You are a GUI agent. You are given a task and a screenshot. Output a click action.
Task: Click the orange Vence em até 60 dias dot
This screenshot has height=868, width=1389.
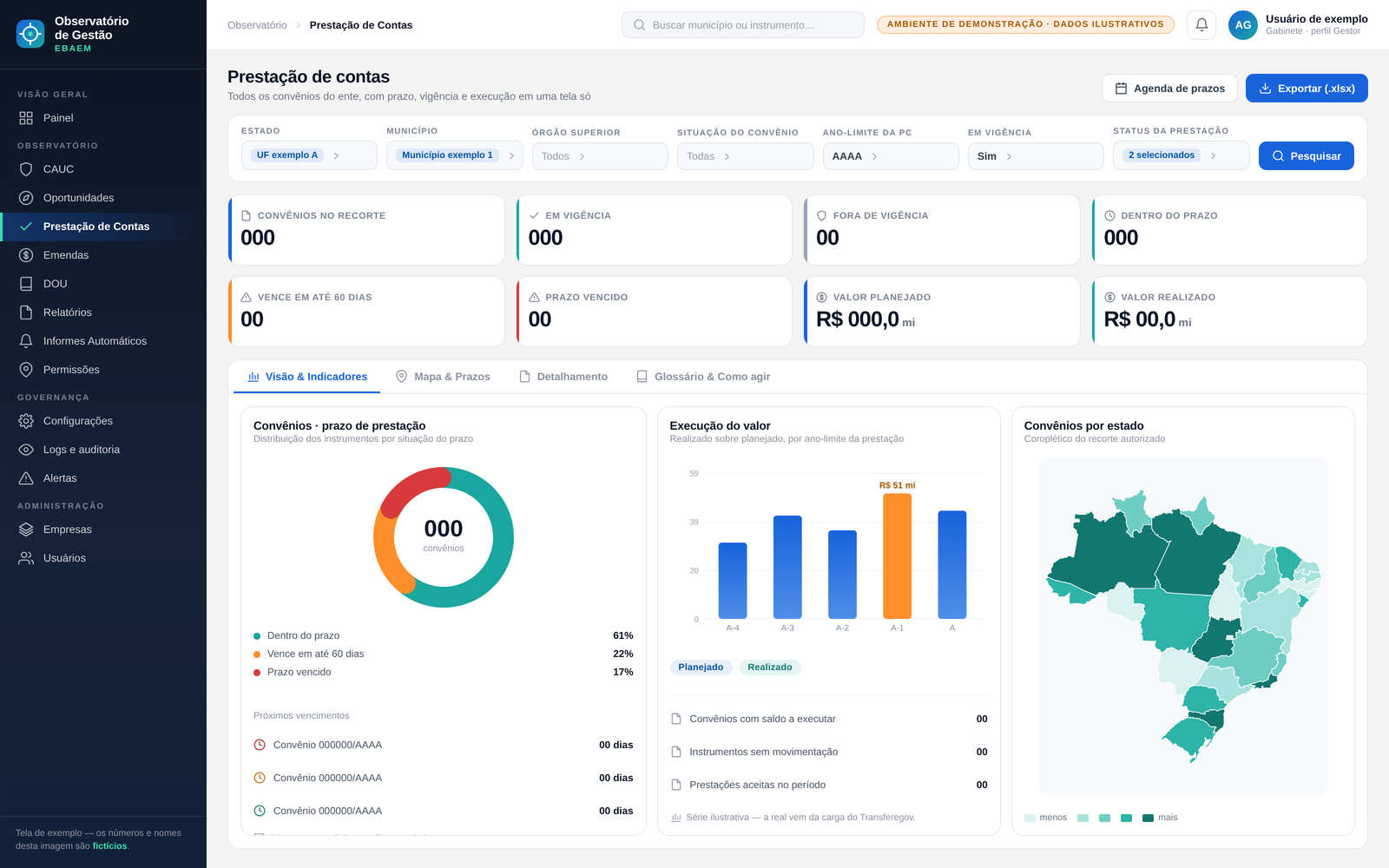tap(257, 654)
